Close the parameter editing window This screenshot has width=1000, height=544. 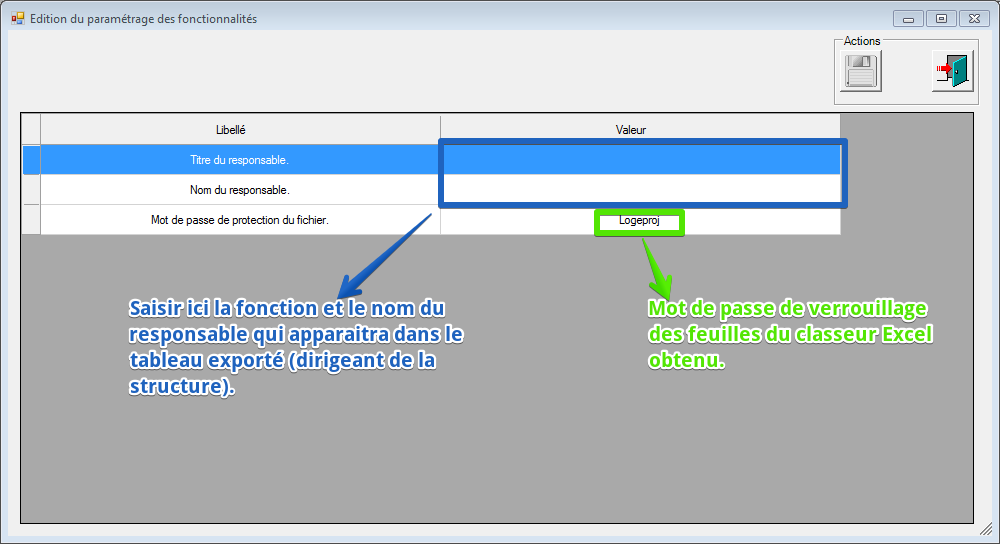point(974,19)
